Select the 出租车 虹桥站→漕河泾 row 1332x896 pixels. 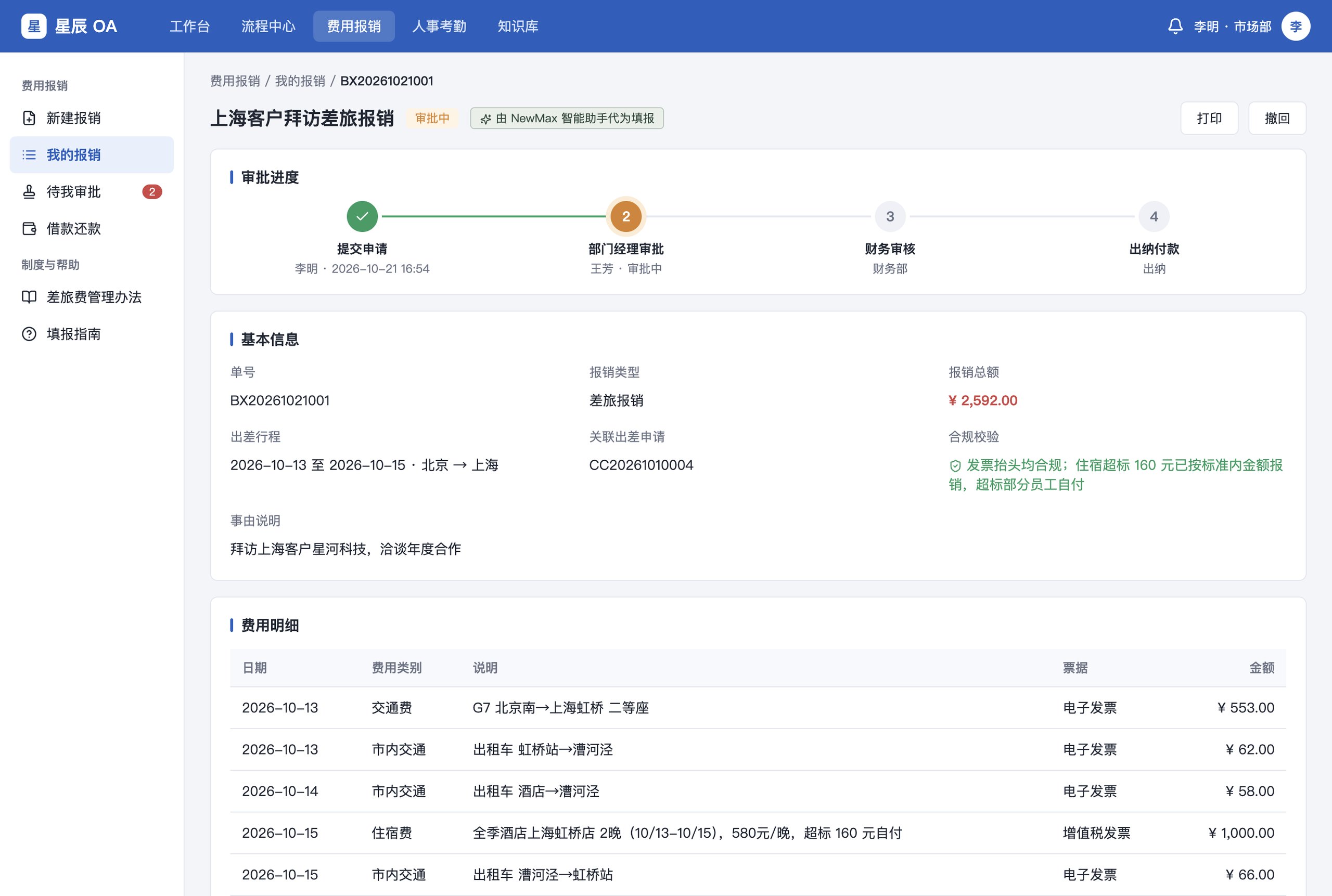click(758, 750)
